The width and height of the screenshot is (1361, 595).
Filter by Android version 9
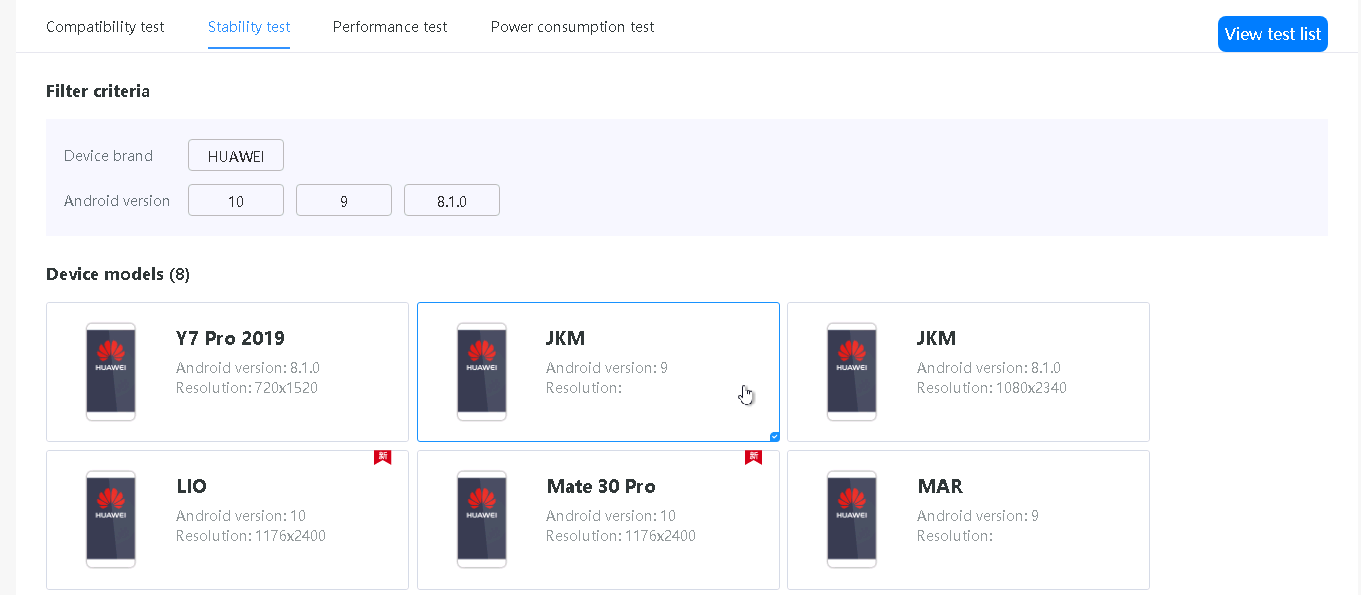(x=344, y=200)
